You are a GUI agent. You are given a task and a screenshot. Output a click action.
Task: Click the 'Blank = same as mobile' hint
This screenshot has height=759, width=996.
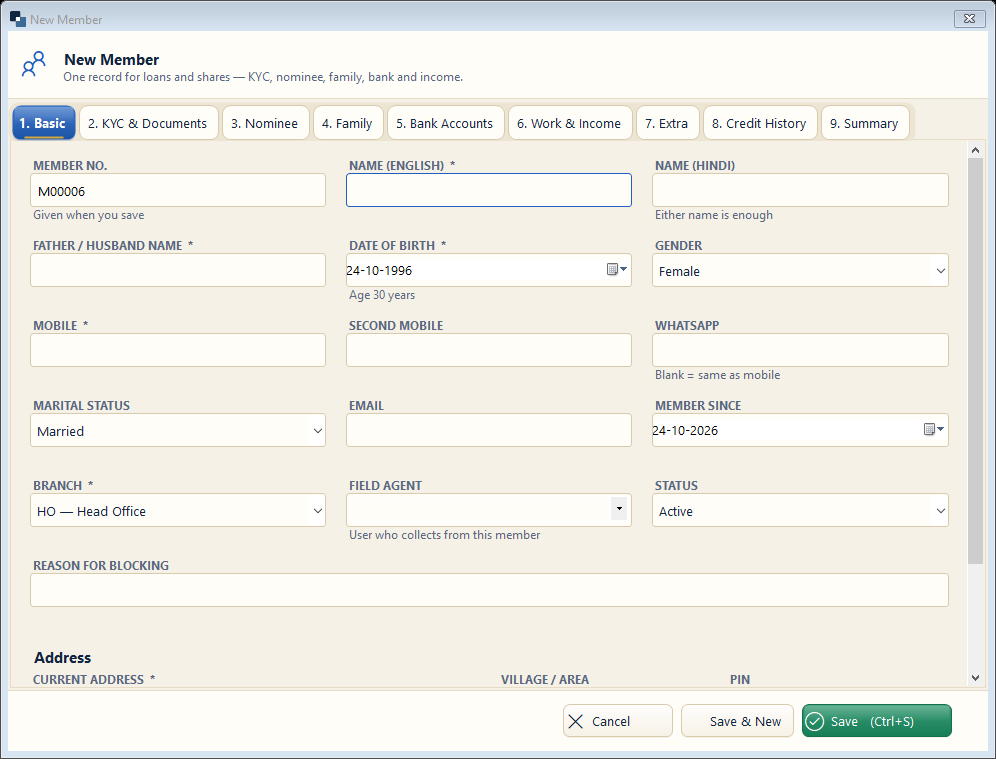pyautogui.click(x=717, y=375)
